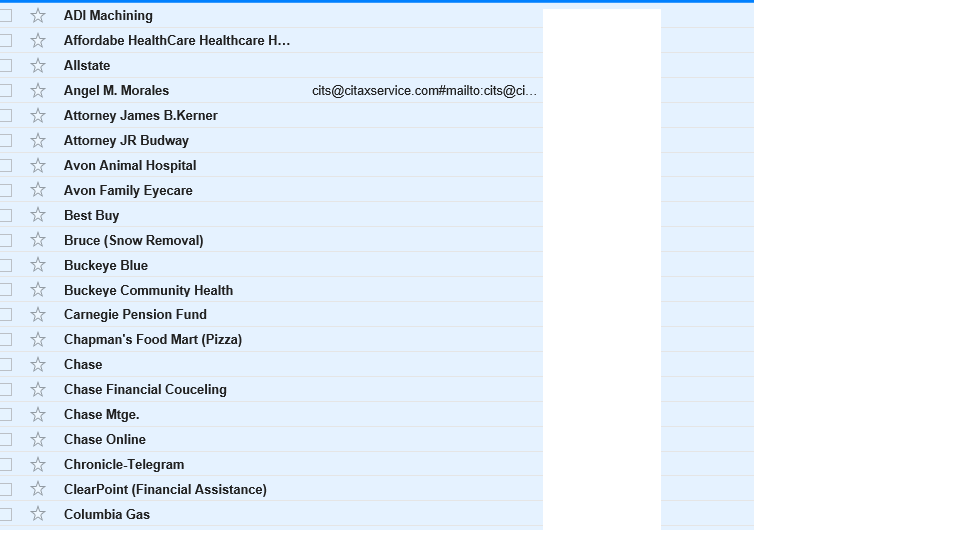The height and width of the screenshot is (540, 960).
Task: Open Chase Financial Couceling contact
Action: [145, 389]
